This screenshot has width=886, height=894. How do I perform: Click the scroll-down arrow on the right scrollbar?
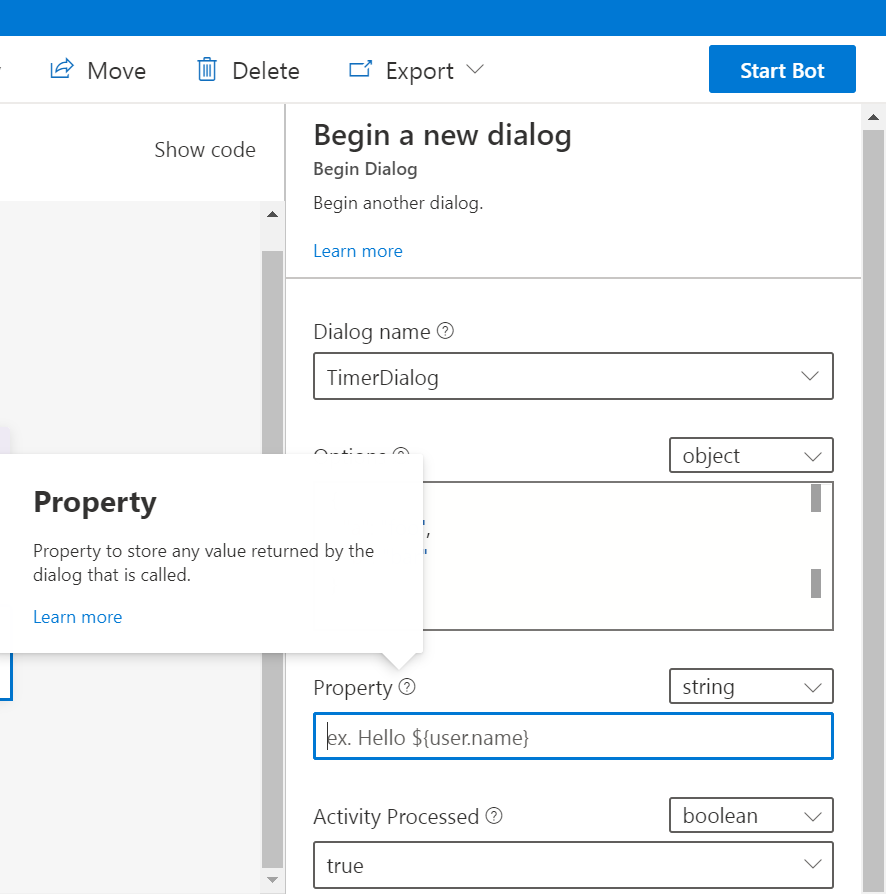pos(271,878)
